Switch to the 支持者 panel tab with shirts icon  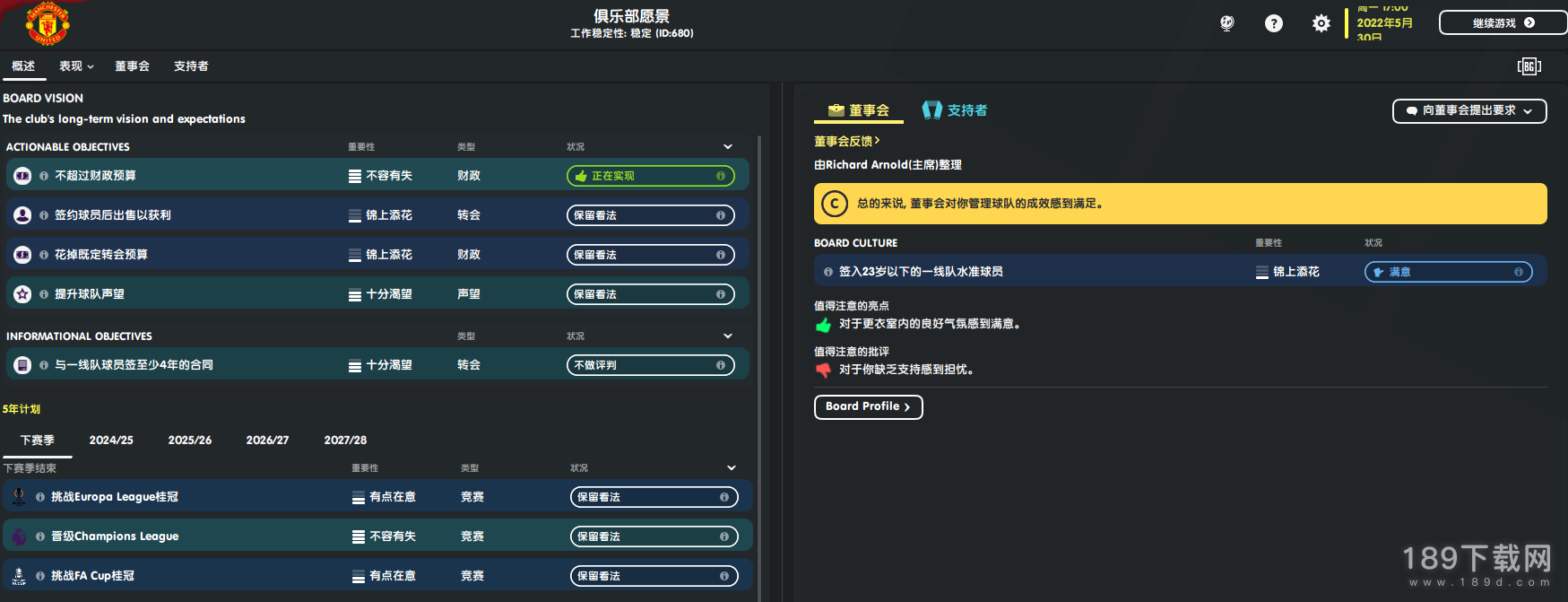(955, 110)
